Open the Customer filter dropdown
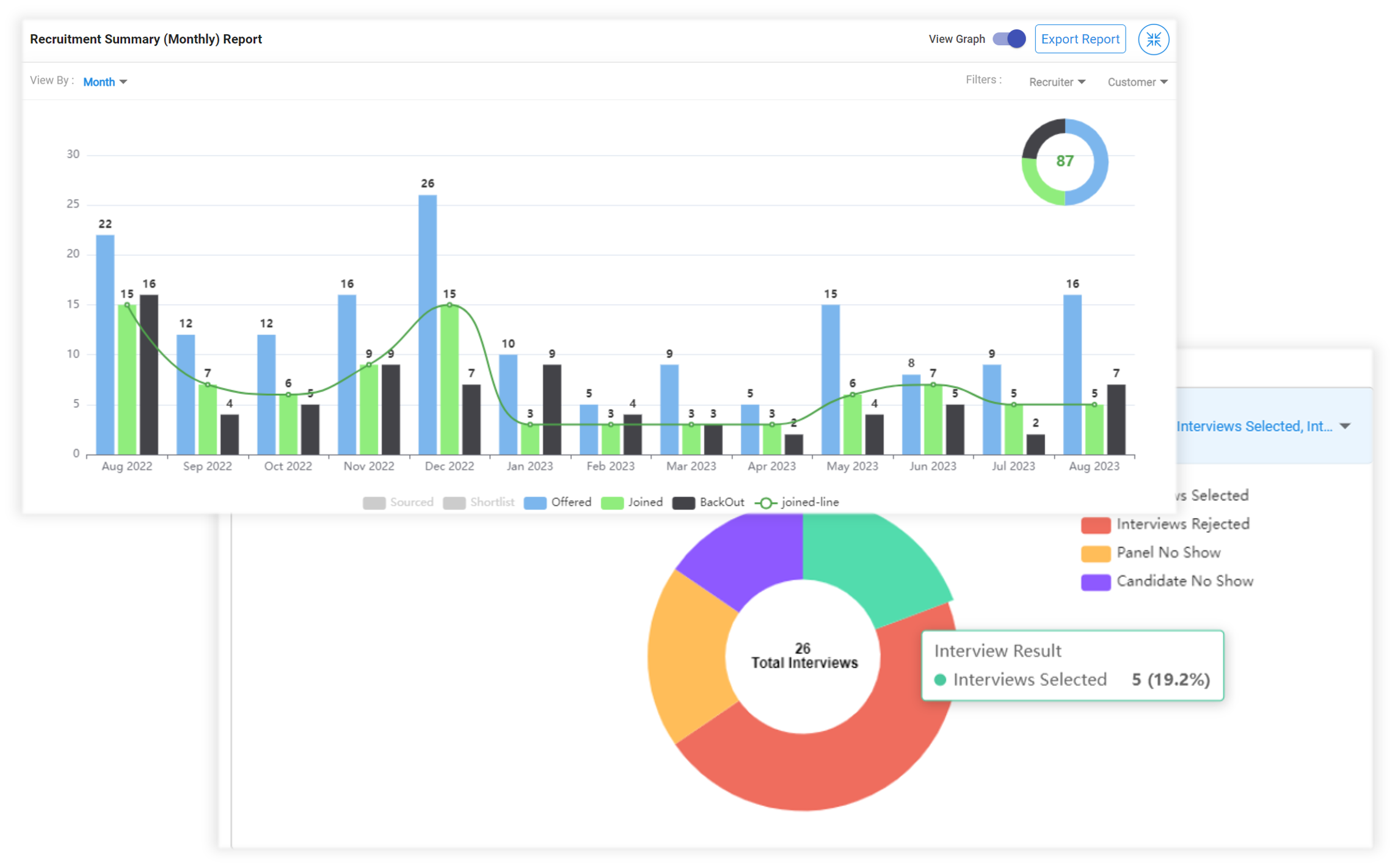This screenshot has height=868, width=1395. click(x=1137, y=81)
